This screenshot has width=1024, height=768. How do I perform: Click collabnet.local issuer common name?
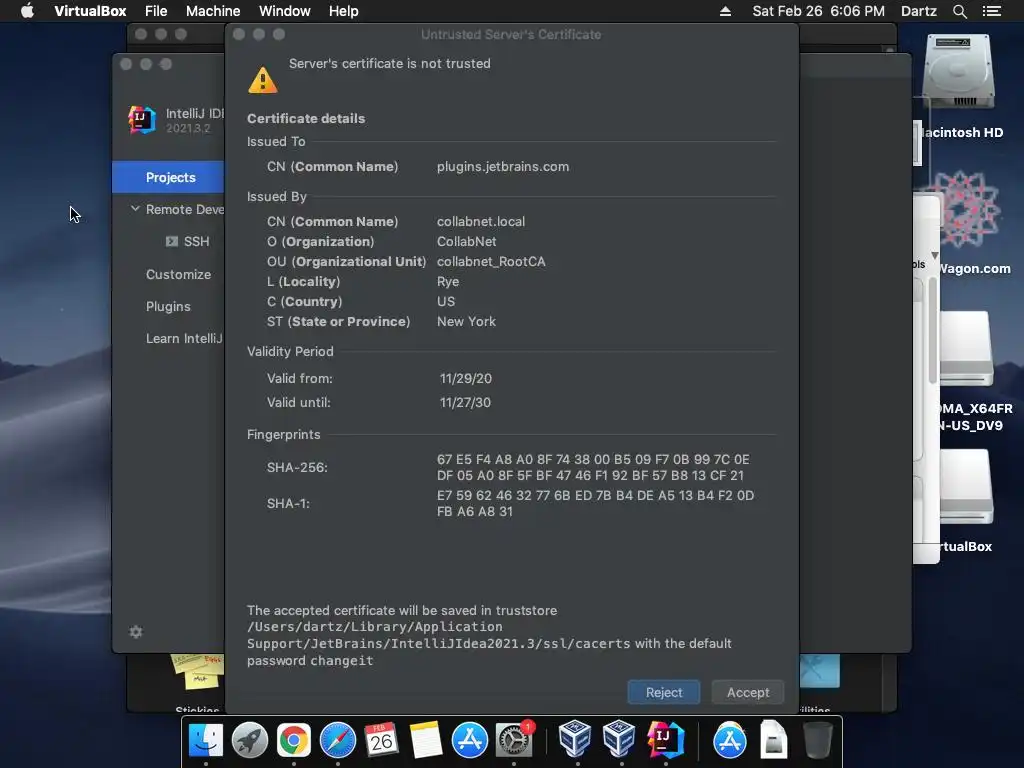(x=481, y=221)
